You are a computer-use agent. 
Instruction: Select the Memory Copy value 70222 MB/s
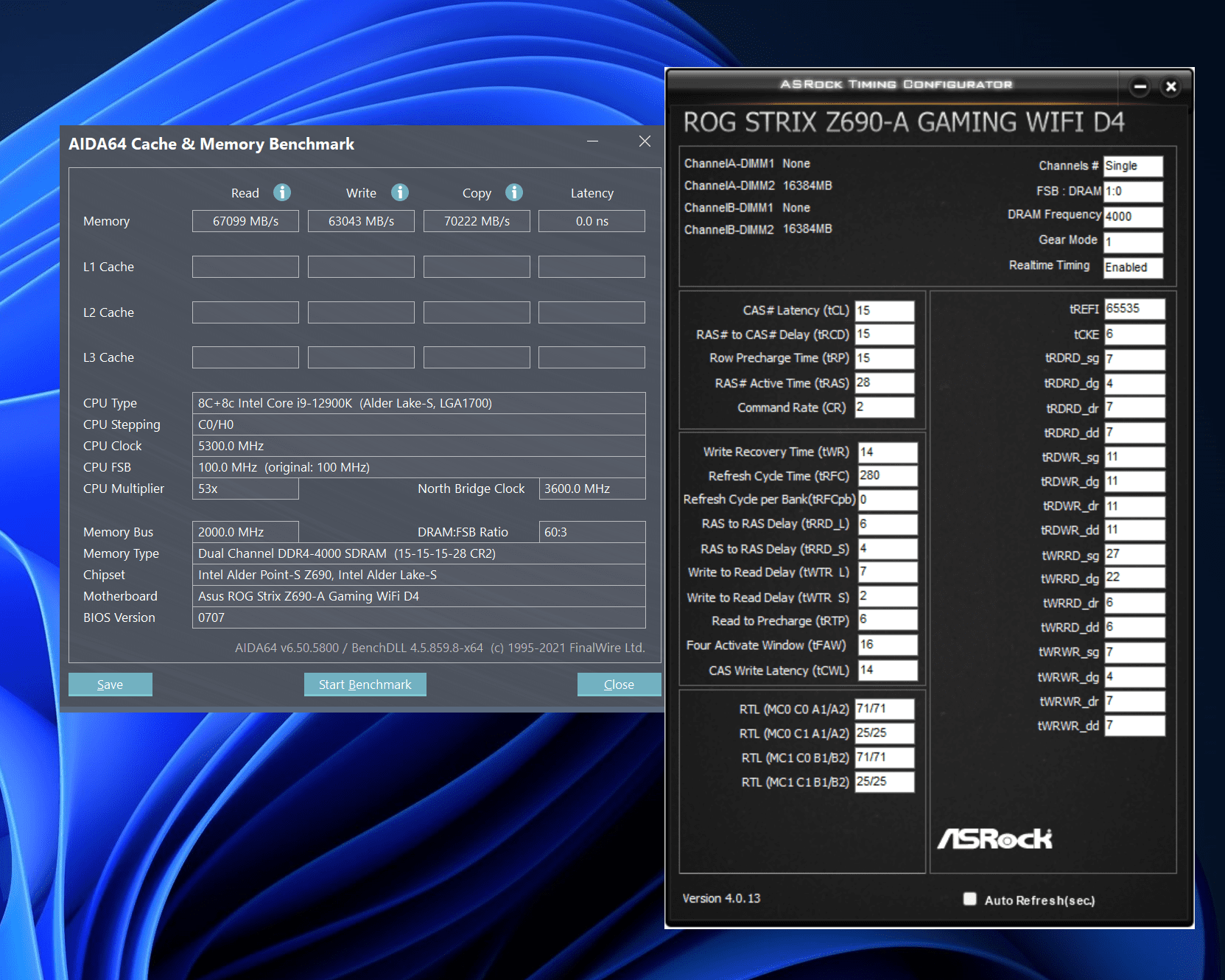(x=477, y=221)
